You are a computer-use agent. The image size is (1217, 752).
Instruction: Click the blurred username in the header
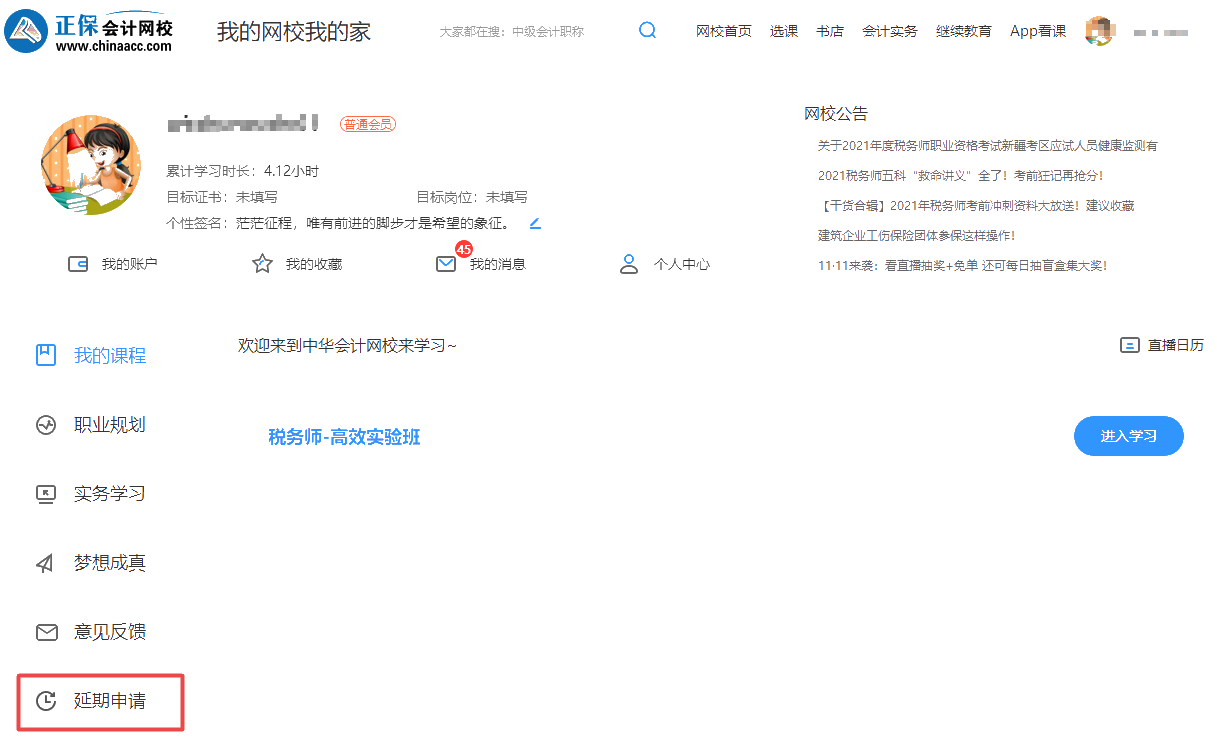point(1161,33)
